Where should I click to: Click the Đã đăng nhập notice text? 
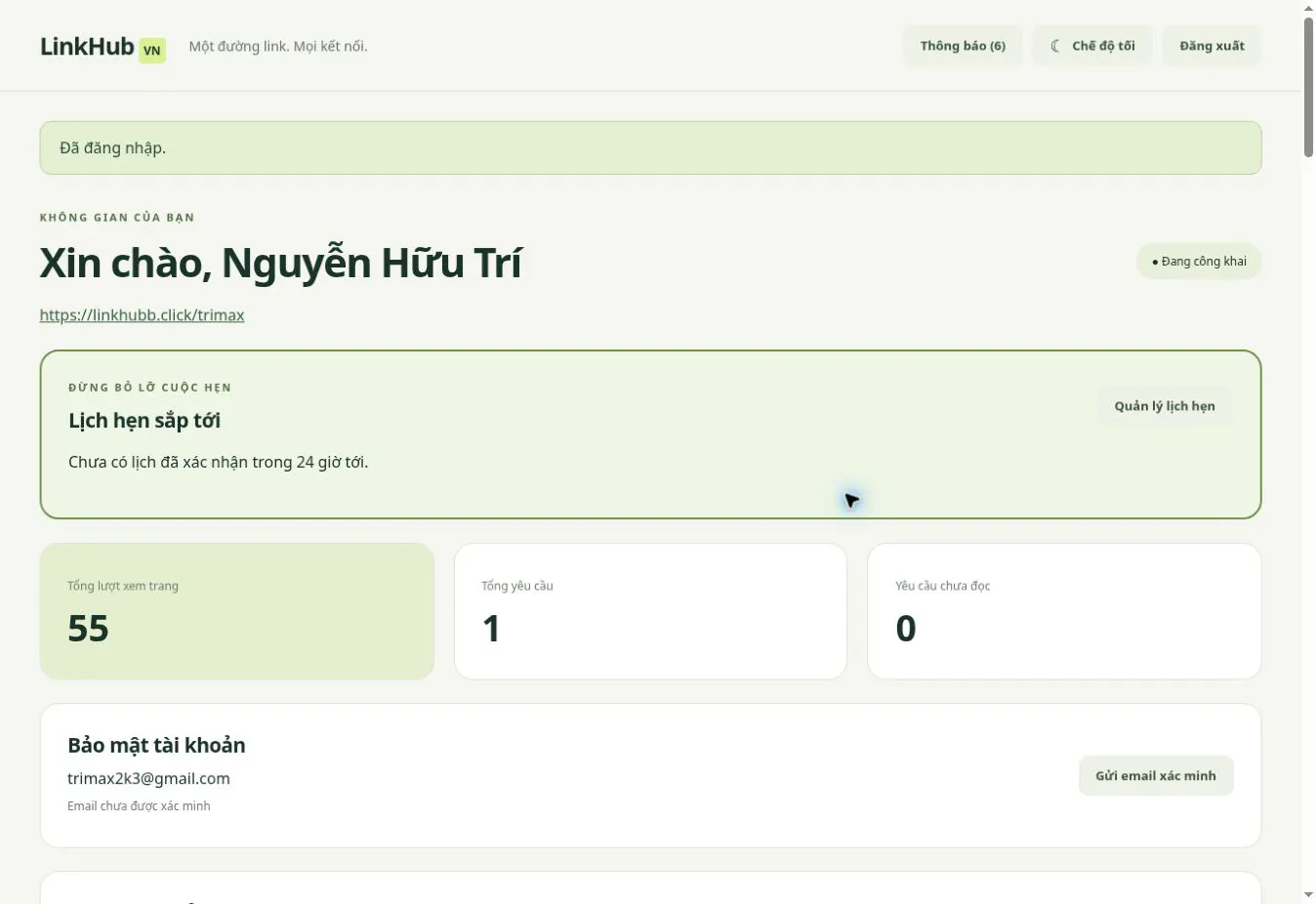113,148
